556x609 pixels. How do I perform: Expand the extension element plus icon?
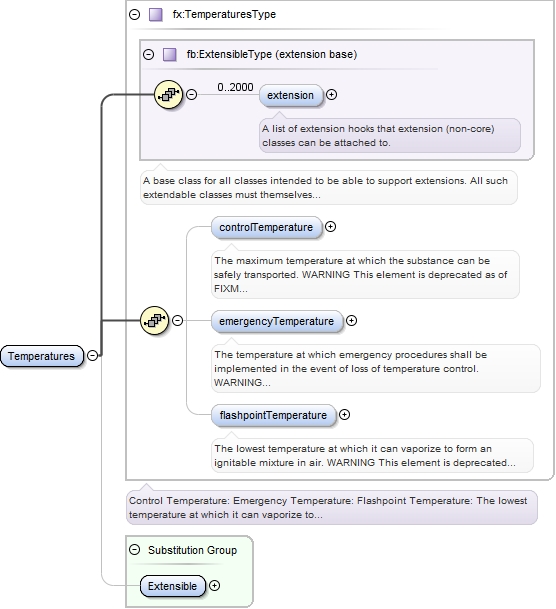point(331,94)
